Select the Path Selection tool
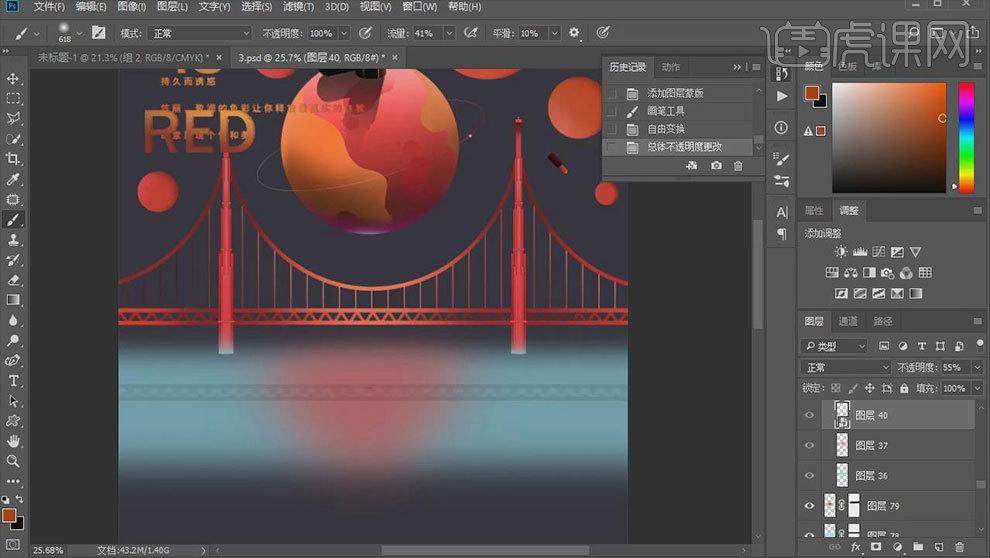This screenshot has height=558, width=990. point(13,401)
